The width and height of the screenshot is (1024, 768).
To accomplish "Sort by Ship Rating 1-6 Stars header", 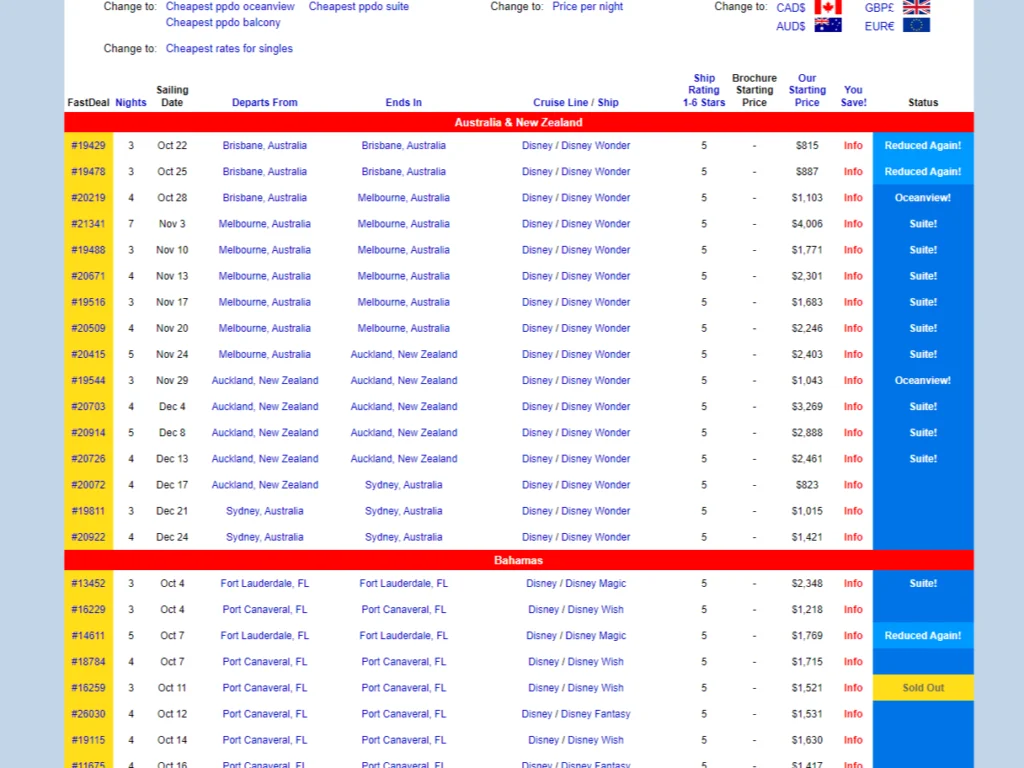I will click(x=704, y=90).
